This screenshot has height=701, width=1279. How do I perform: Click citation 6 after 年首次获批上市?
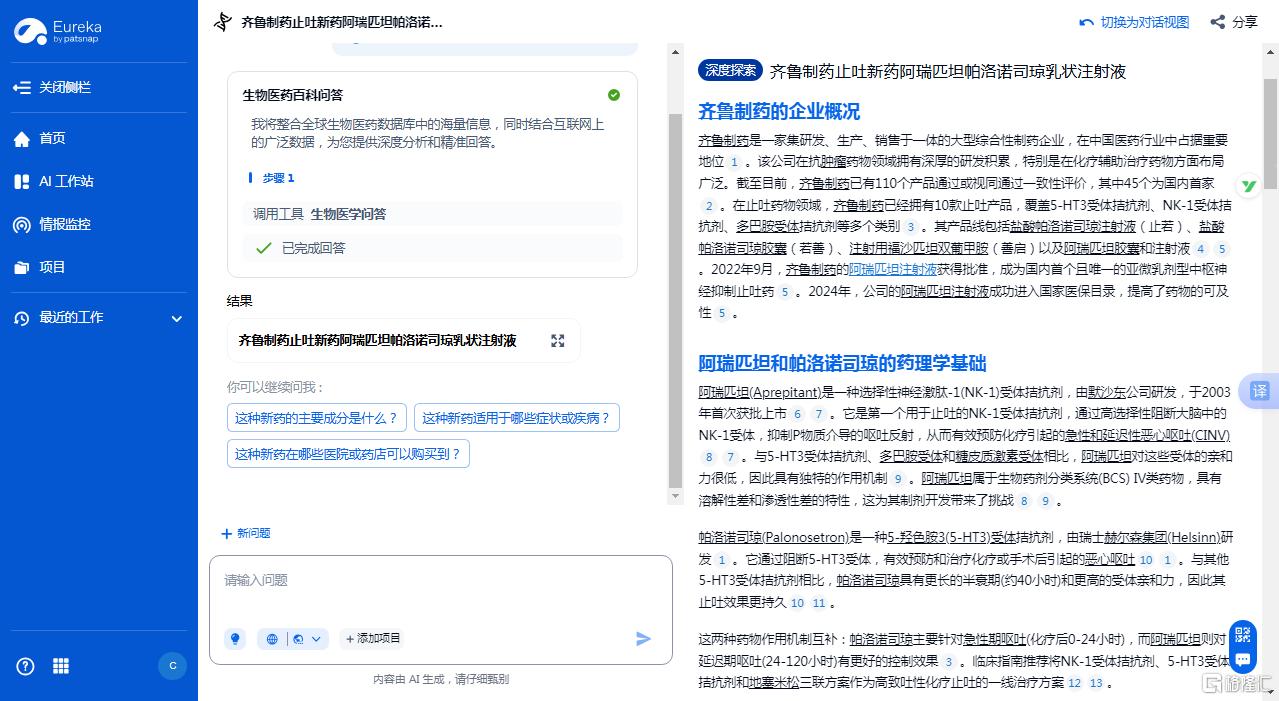click(x=797, y=414)
